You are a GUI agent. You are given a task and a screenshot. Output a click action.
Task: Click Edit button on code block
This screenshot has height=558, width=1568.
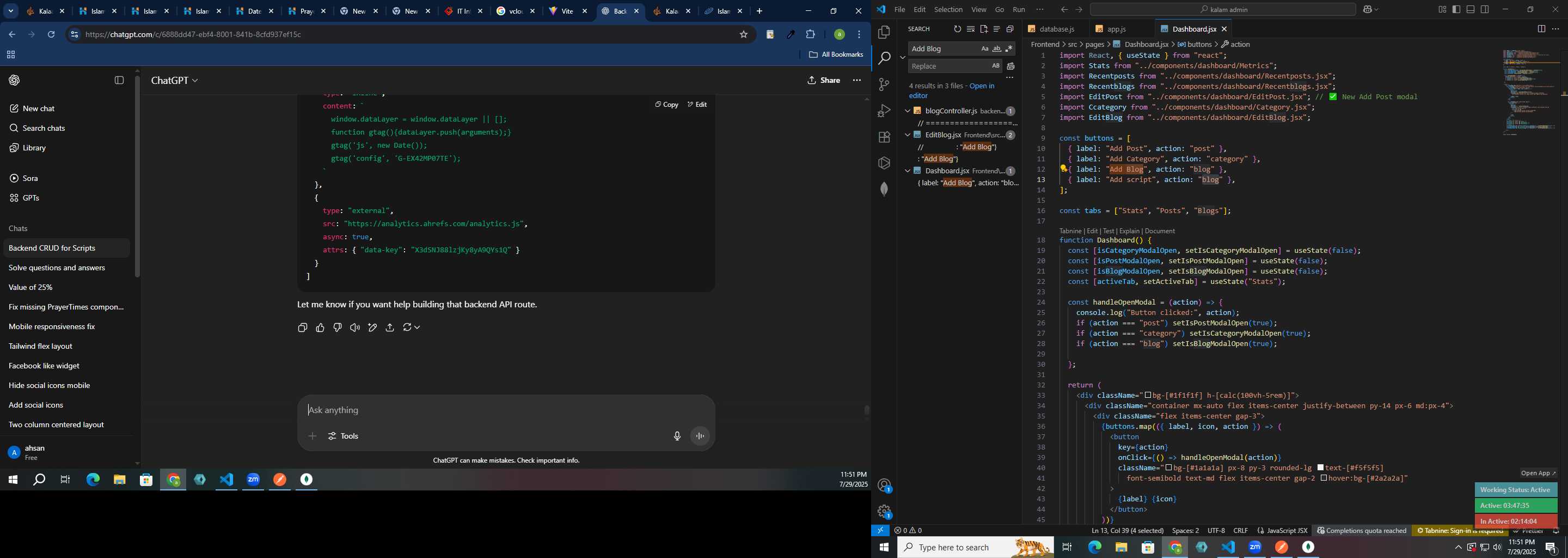[x=697, y=105]
